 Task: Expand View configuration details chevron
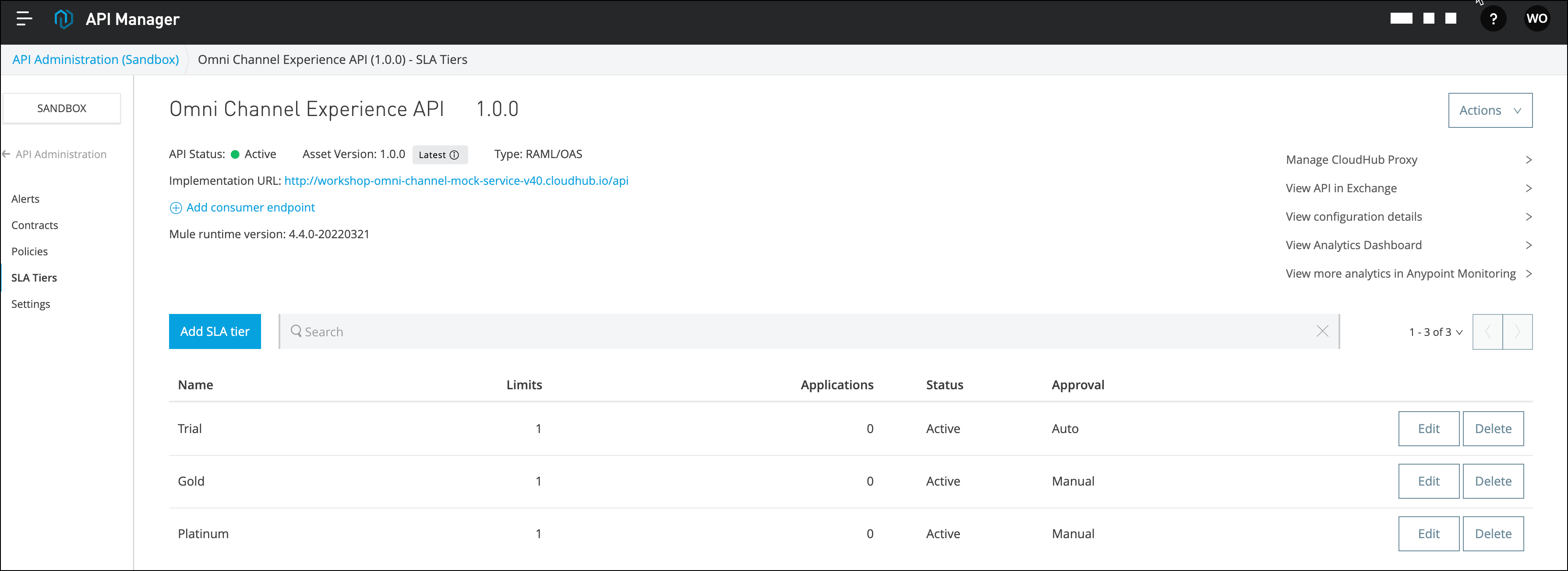[1529, 217]
